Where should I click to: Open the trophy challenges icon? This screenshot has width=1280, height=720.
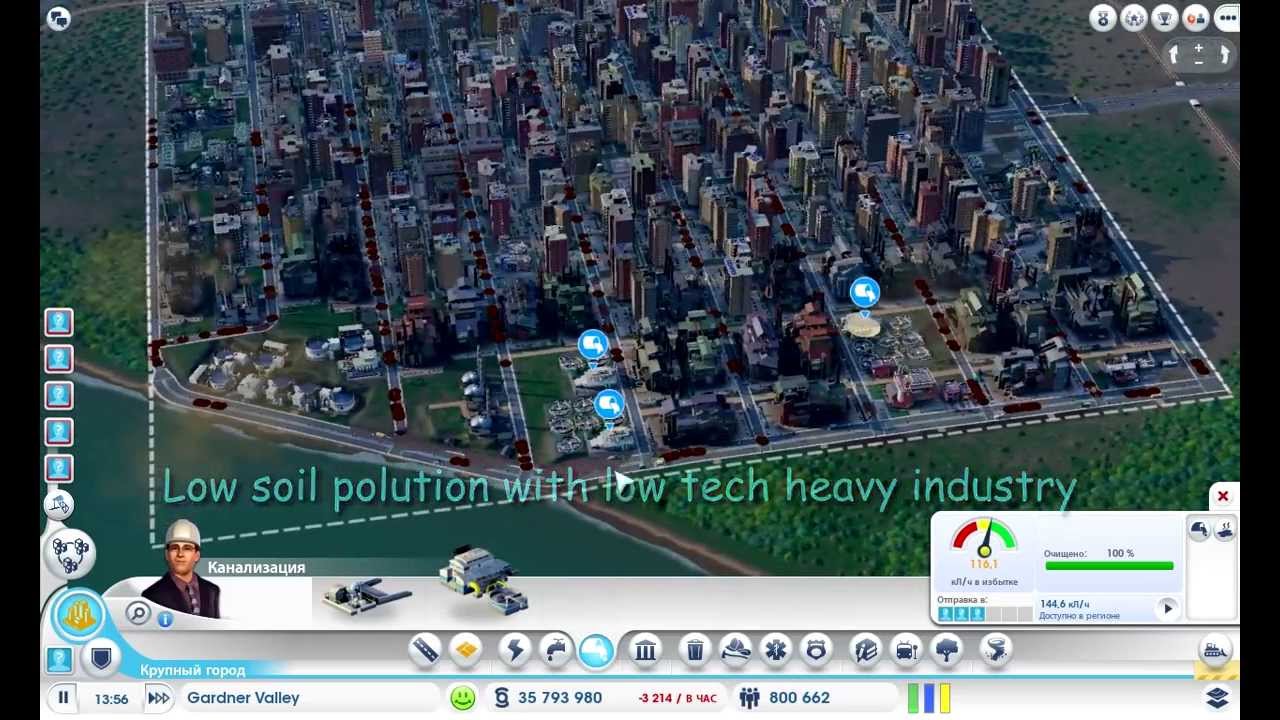click(1165, 18)
